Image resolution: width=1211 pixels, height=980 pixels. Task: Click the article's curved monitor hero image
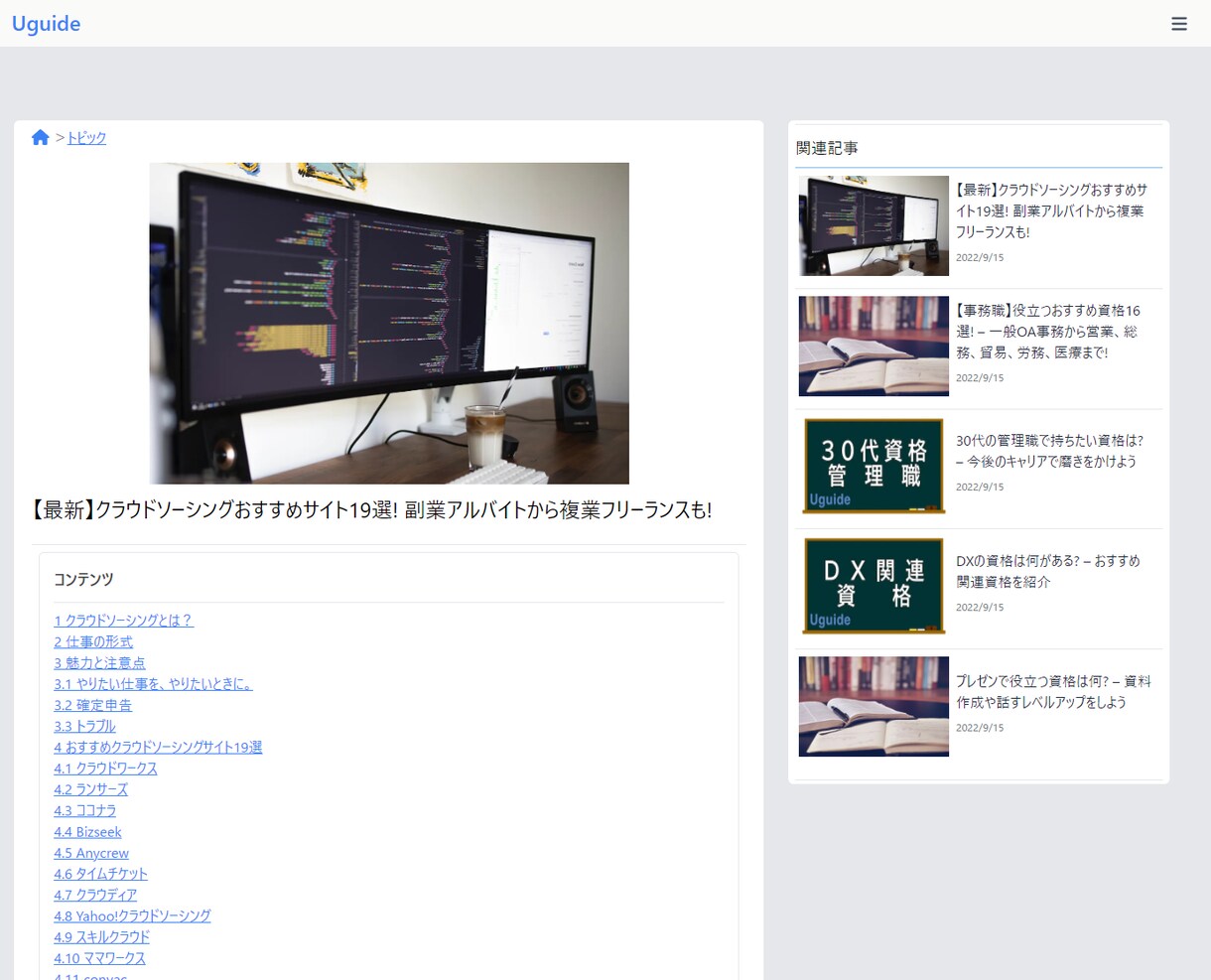pyautogui.click(x=389, y=324)
